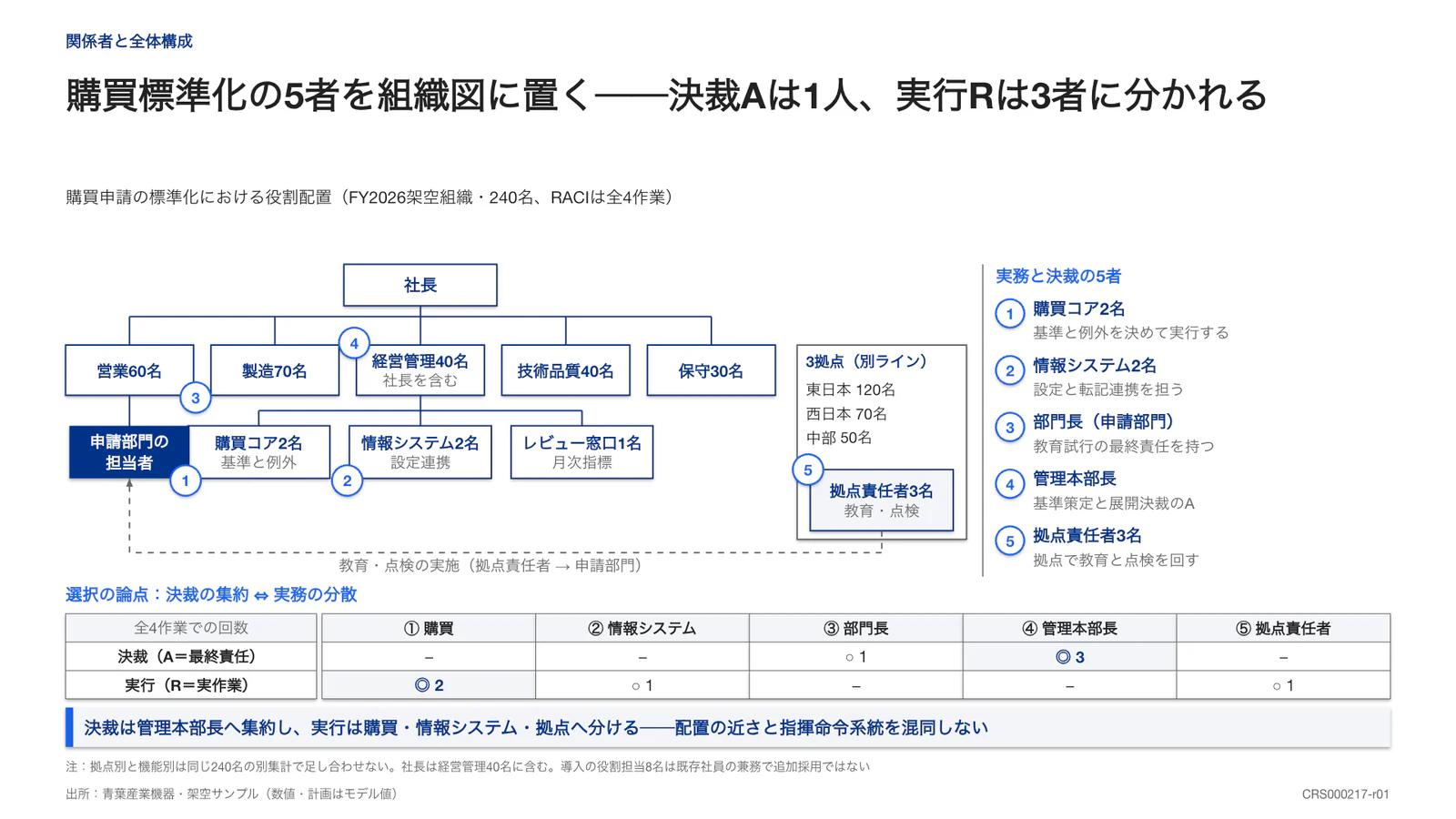Click the org chart box 購買コア2名 基準と例外

[258, 452]
